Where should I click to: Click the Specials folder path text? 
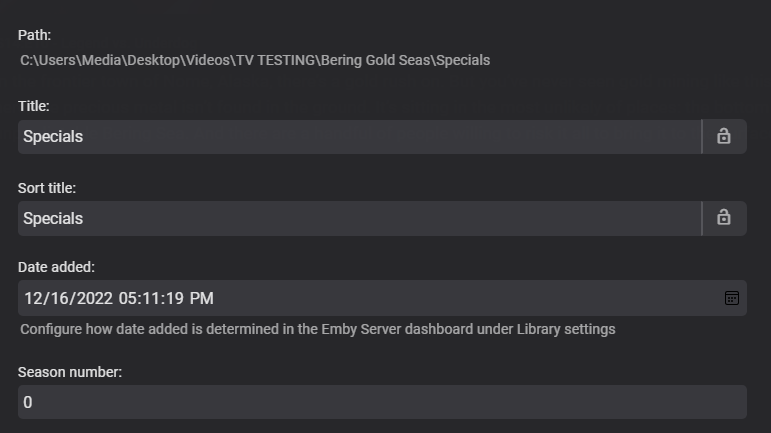462,60
